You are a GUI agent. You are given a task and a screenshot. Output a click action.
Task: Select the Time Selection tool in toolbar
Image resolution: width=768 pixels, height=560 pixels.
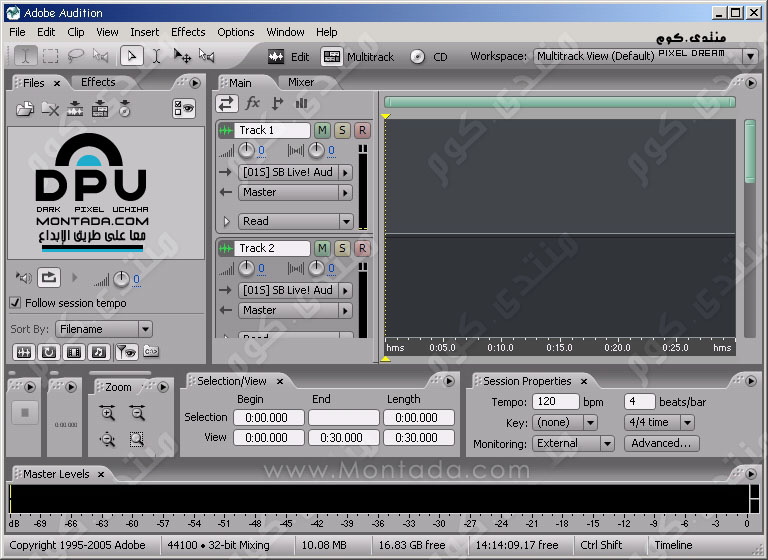pyautogui.click(x=157, y=56)
